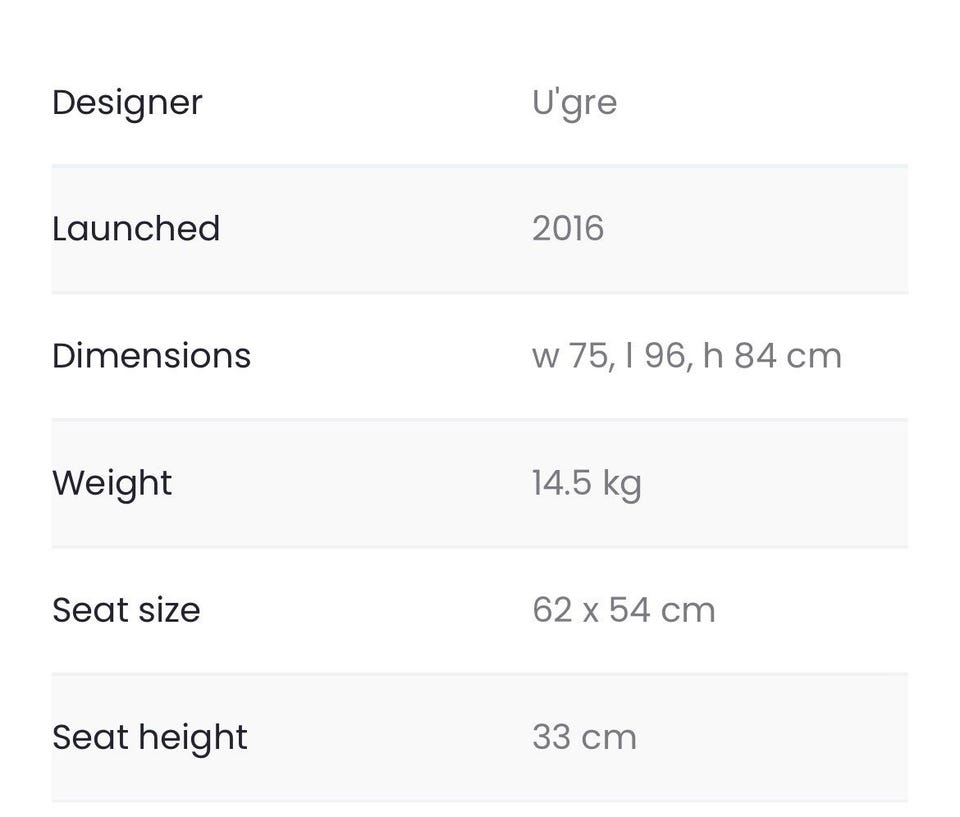Click the Launched row label
This screenshot has width=960, height=817.
click(135, 228)
